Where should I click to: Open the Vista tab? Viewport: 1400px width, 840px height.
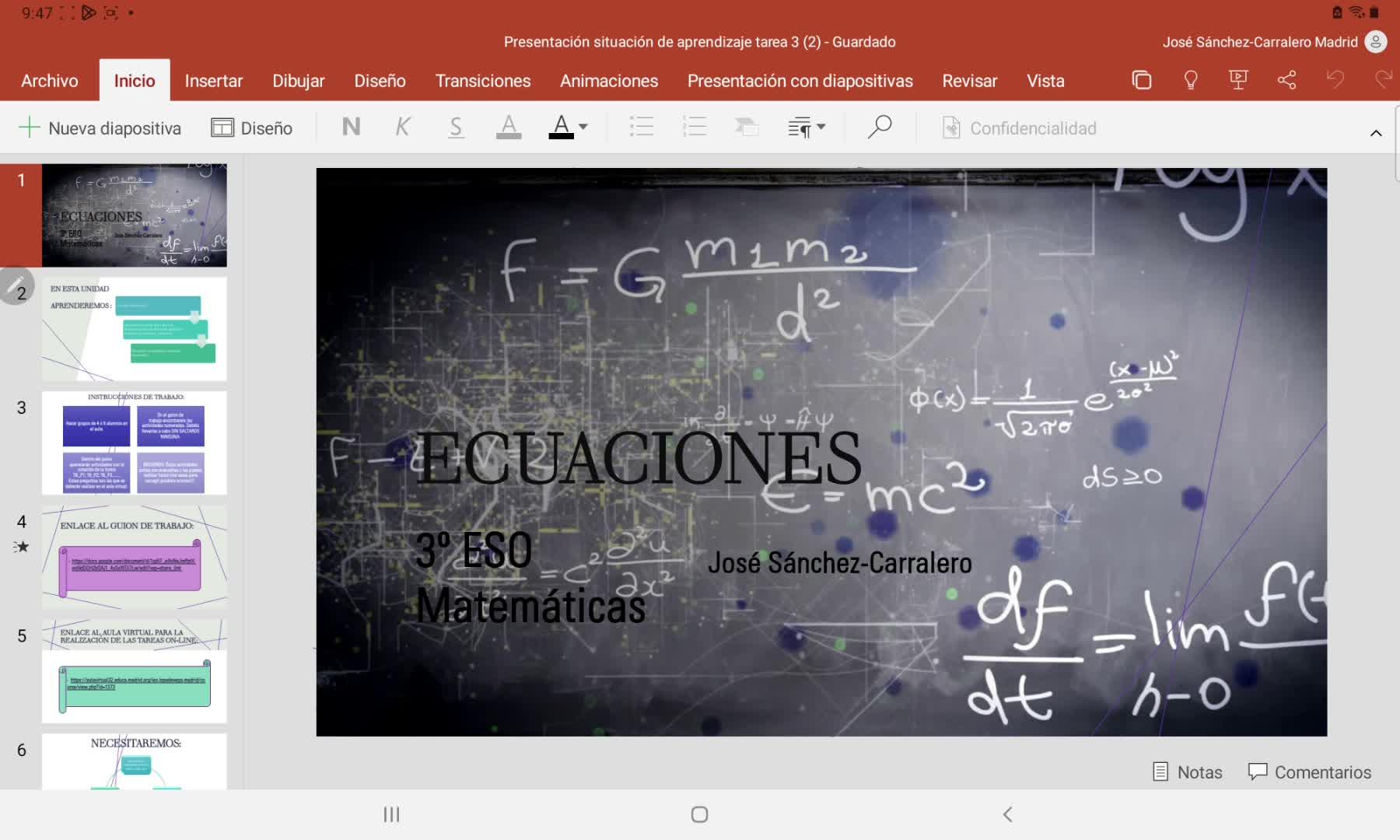[1045, 81]
